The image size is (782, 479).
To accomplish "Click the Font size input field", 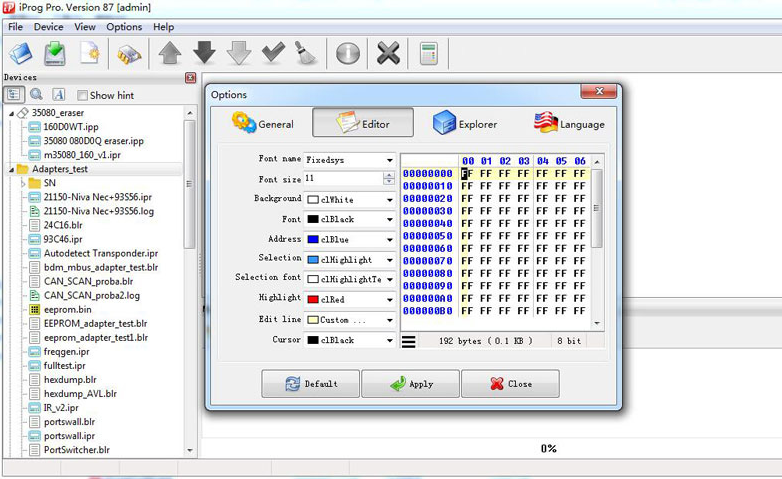I will tap(343, 178).
